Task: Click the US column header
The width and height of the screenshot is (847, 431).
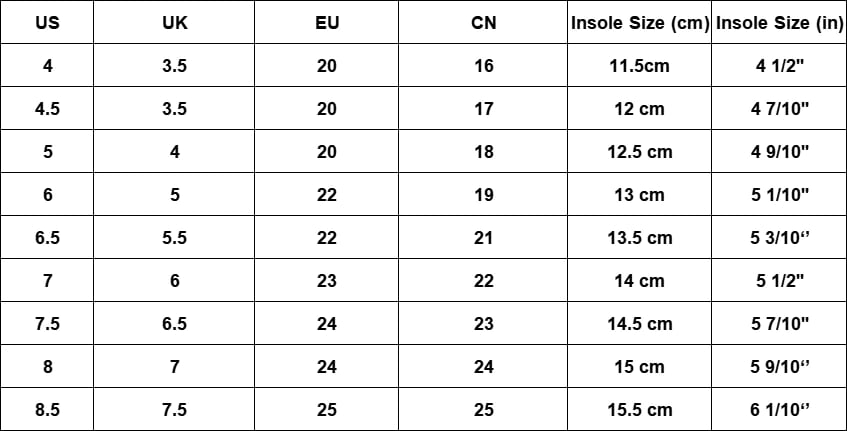Action: tap(47, 23)
